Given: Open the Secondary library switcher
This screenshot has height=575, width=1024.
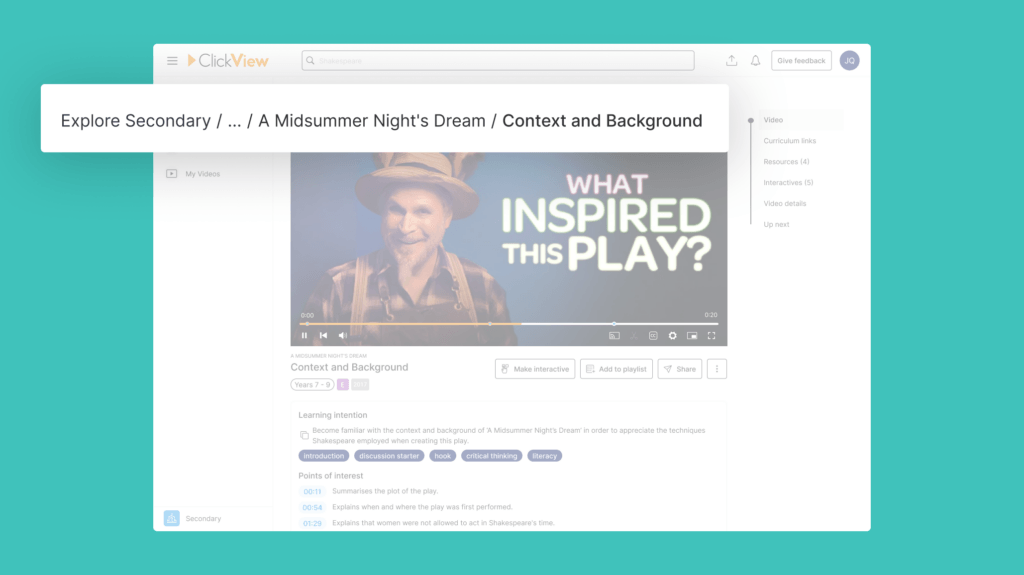Looking at the screenshot, I should tap(172, 518).
